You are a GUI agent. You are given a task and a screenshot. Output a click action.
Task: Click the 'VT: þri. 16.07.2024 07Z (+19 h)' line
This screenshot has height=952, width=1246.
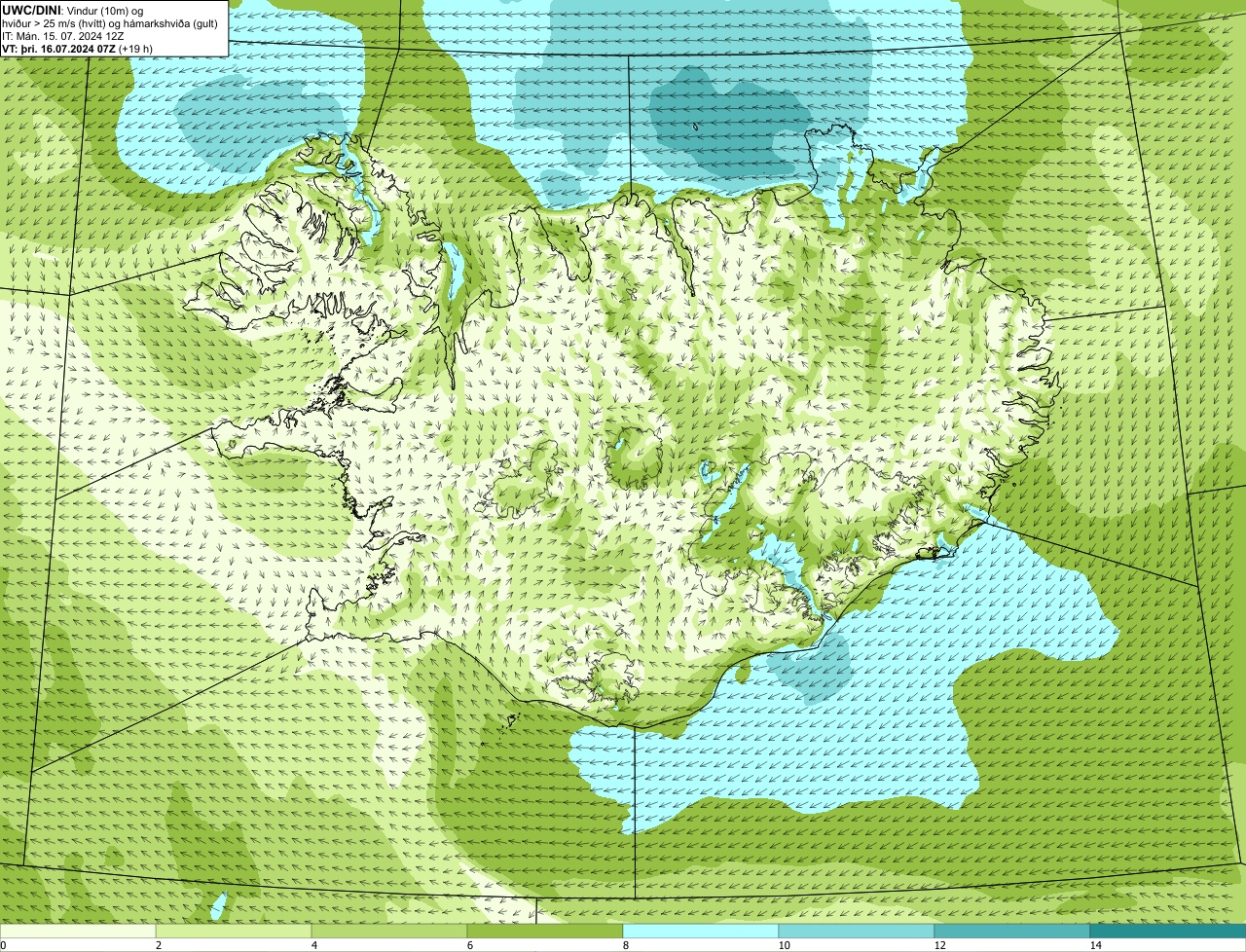77,49
